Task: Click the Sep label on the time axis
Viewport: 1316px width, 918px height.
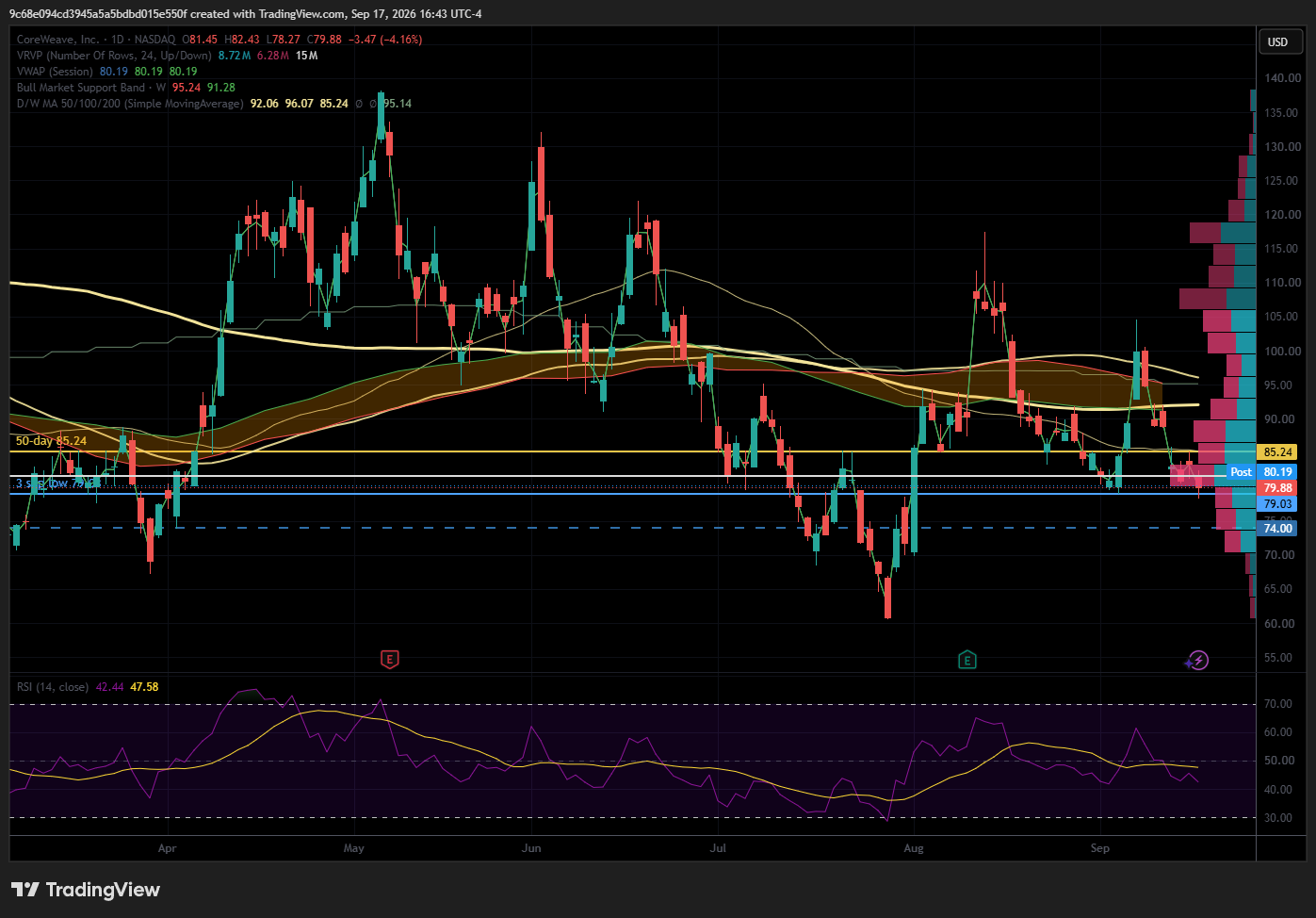Action: (1100, 848)
